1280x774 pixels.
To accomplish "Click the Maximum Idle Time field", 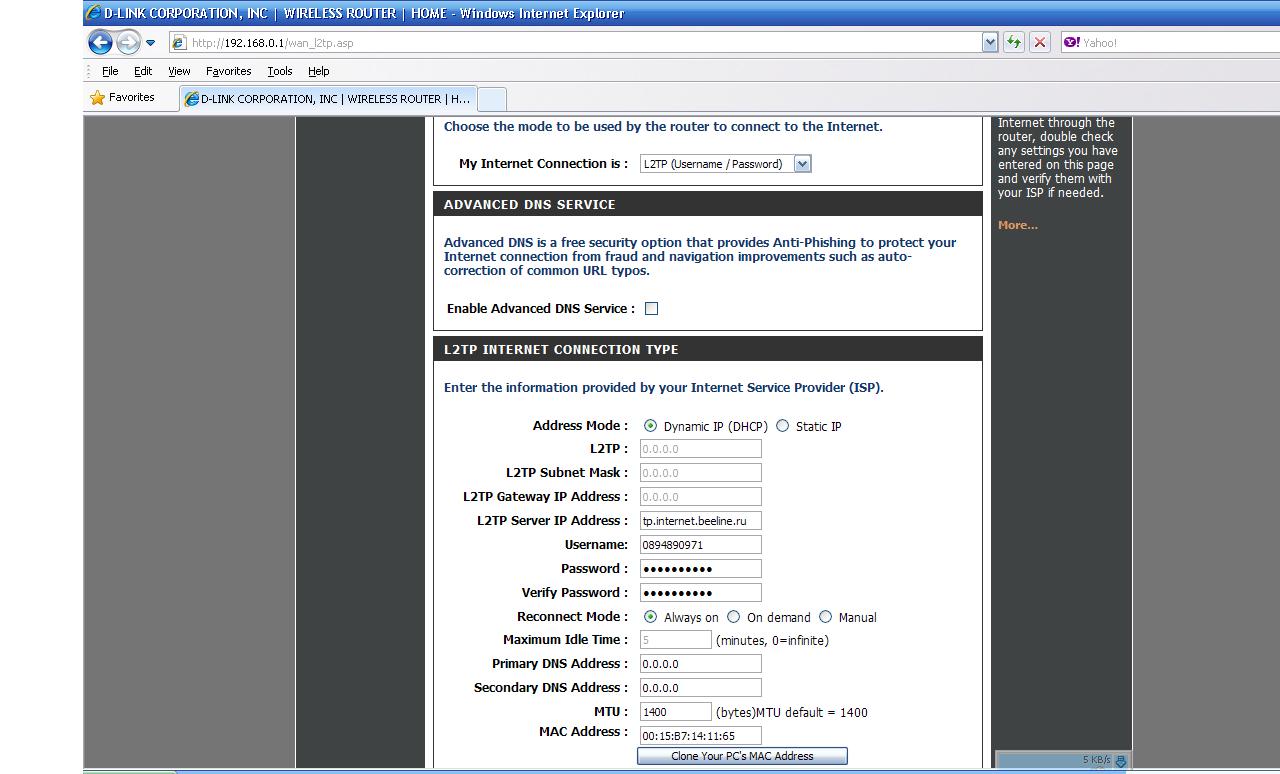I will pyautogui.click(x=675, y=640).
